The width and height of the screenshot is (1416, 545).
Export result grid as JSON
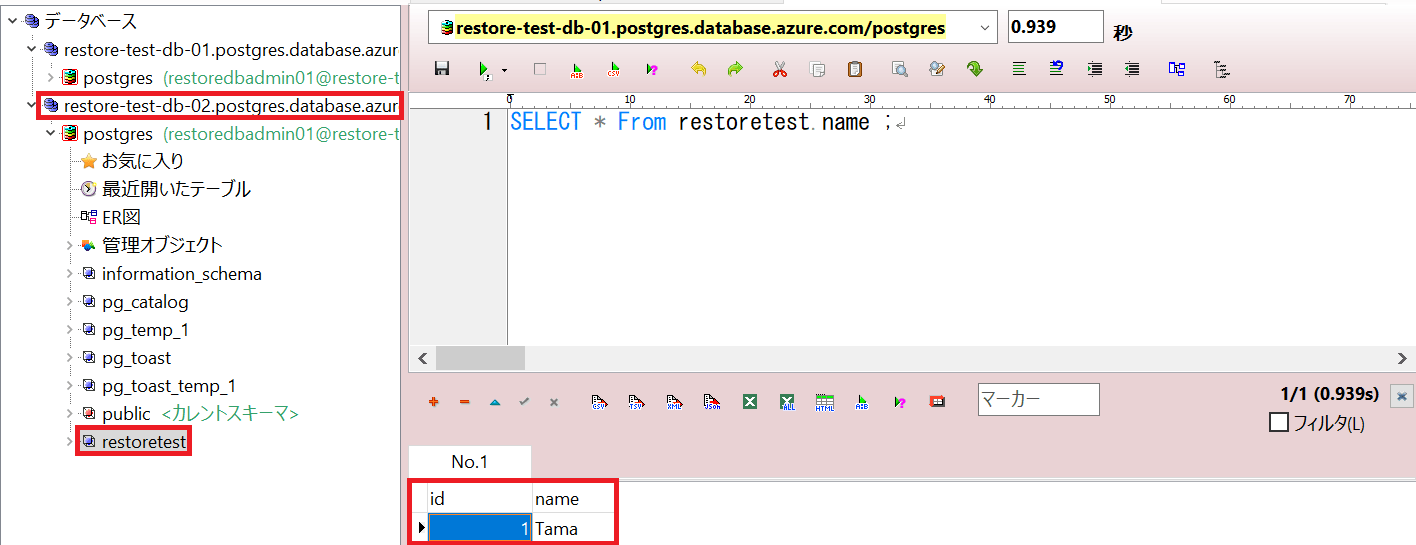[712, 401]
